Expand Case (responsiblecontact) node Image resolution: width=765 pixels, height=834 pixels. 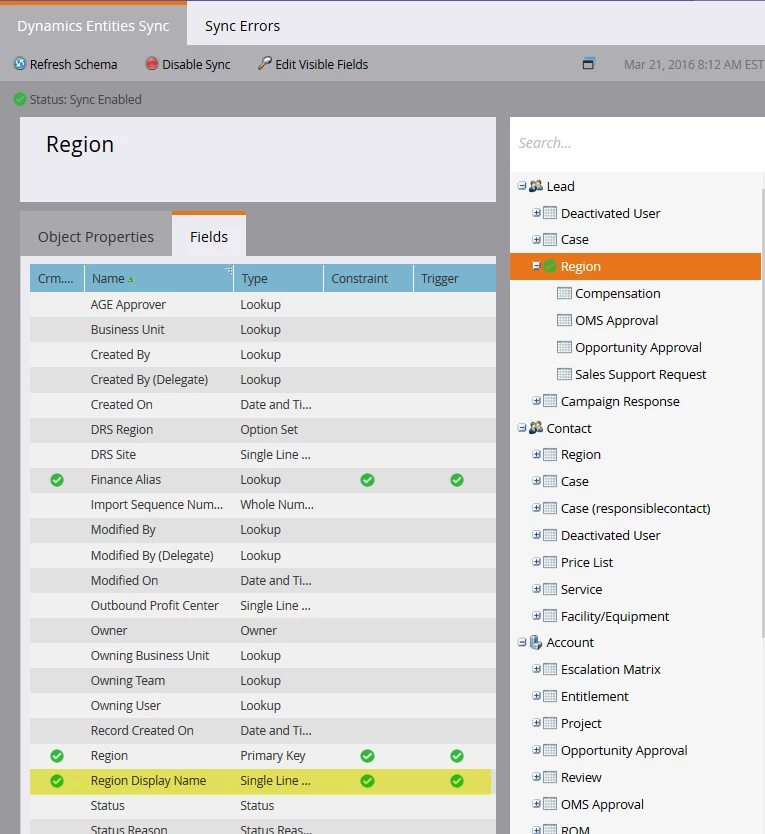536,508
